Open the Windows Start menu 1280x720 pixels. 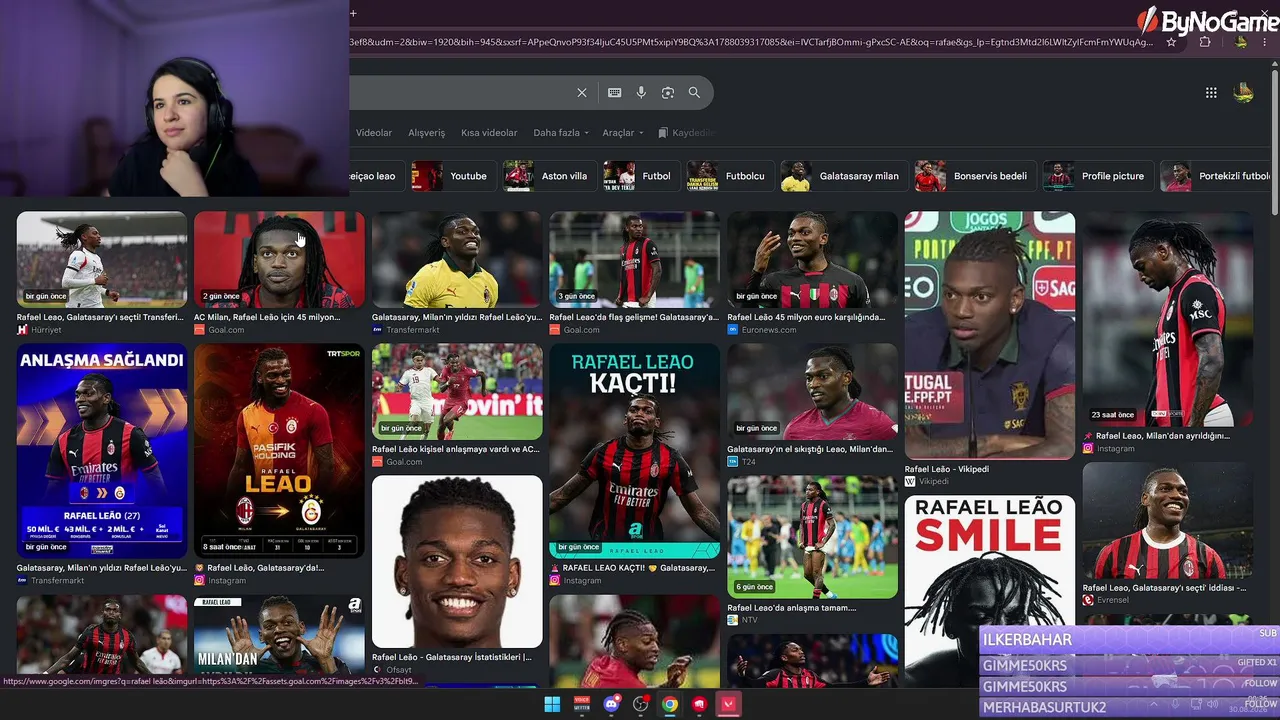[x=552, y=704]
